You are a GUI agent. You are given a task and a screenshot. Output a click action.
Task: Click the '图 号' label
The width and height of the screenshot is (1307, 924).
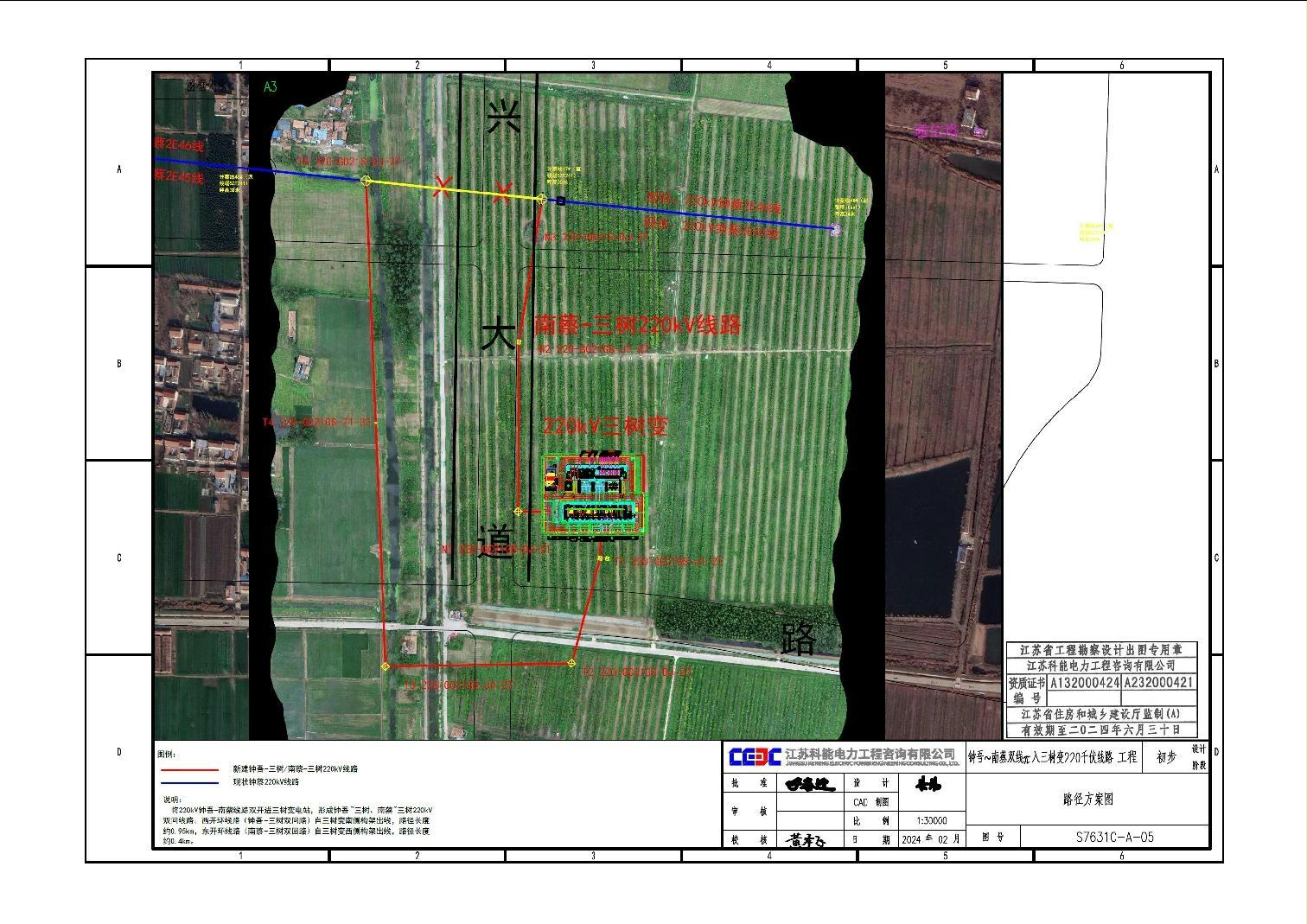coord(993,837)
